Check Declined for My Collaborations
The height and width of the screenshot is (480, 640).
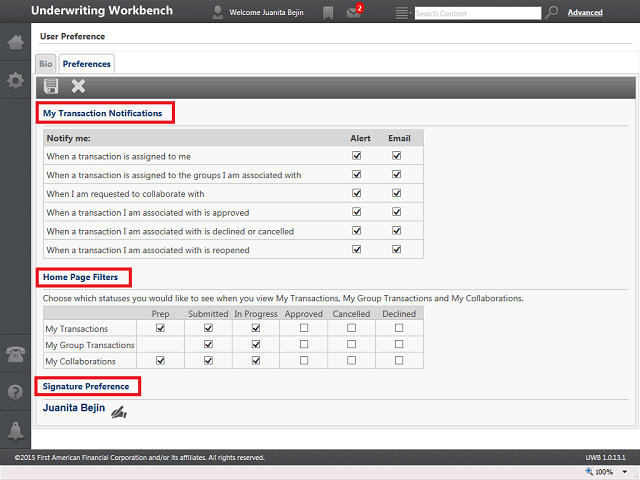[x=399, y=360]
